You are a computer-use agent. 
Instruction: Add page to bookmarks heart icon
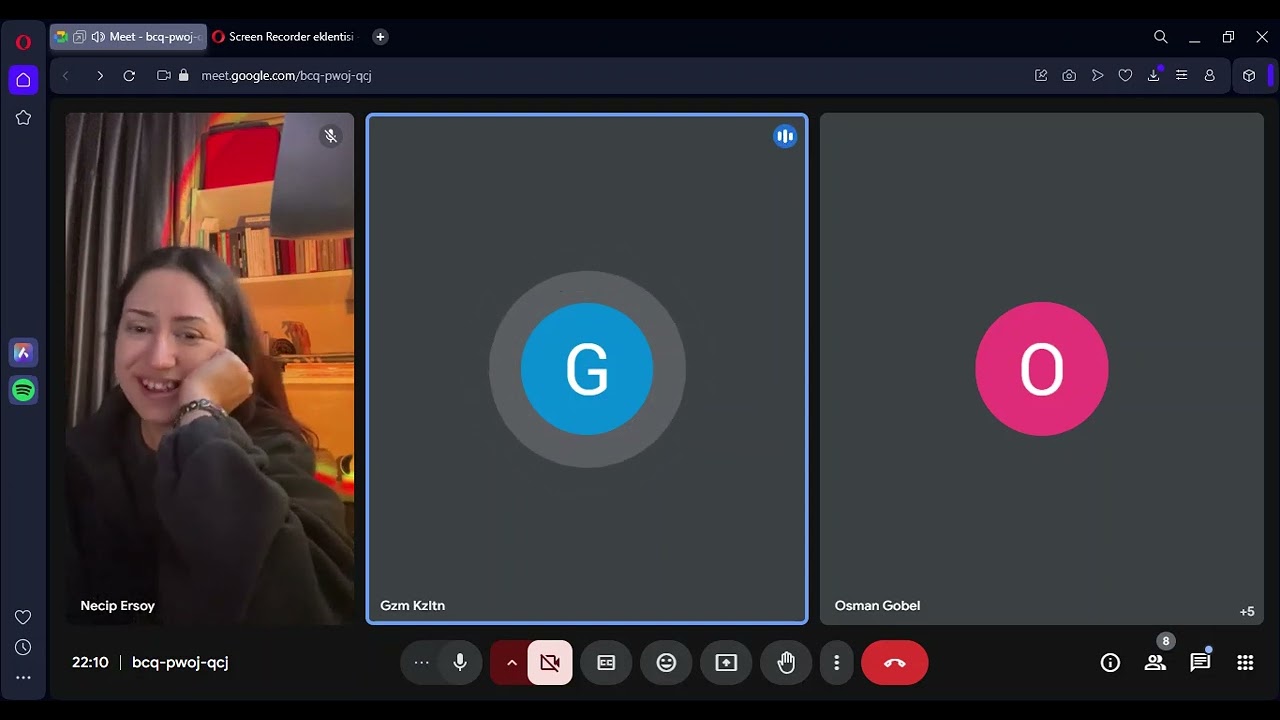1125,75
